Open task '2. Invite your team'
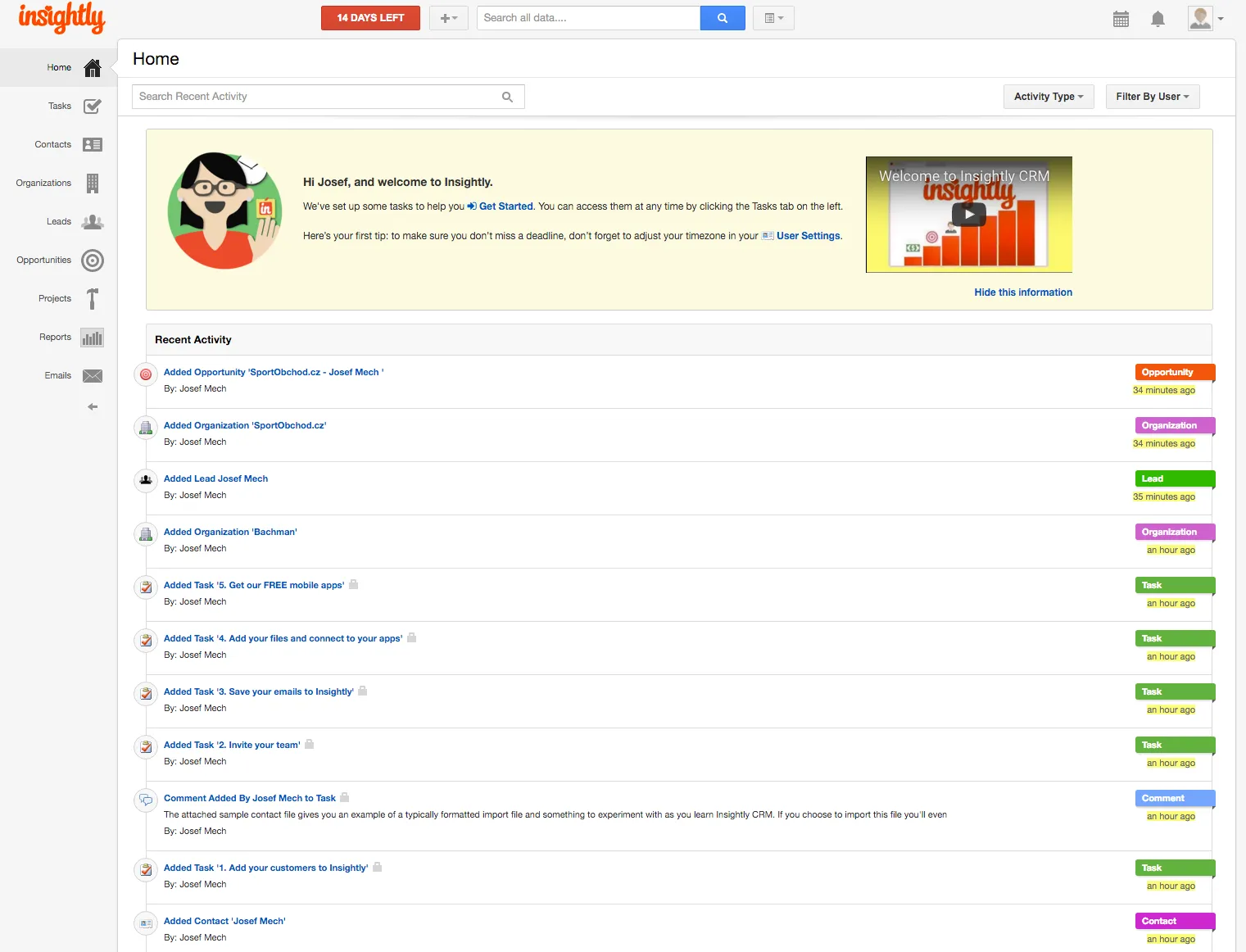Viewport: 1246px width, 952px height. 232,746
